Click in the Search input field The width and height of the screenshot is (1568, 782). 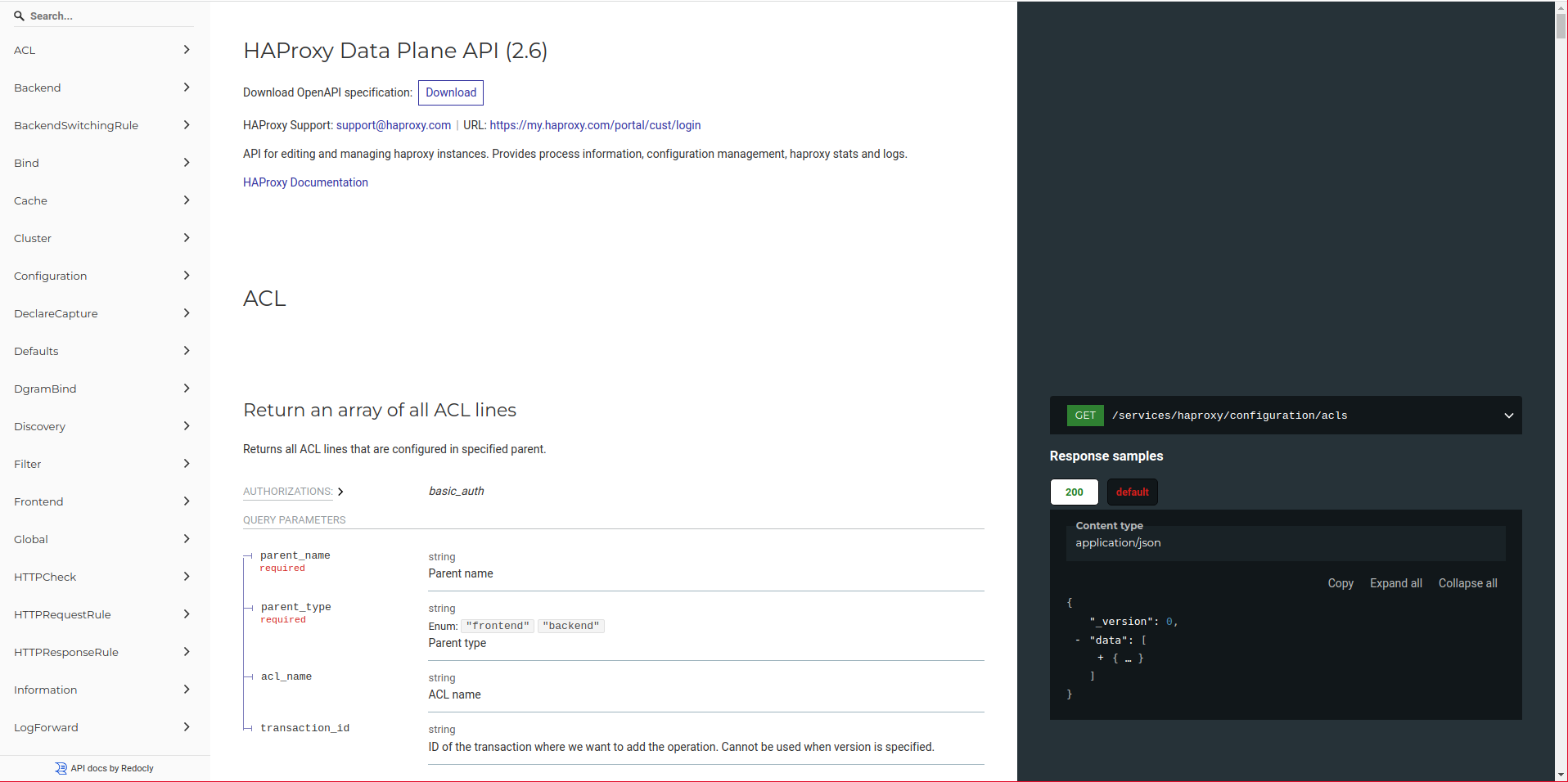click(x=106, y=16)
